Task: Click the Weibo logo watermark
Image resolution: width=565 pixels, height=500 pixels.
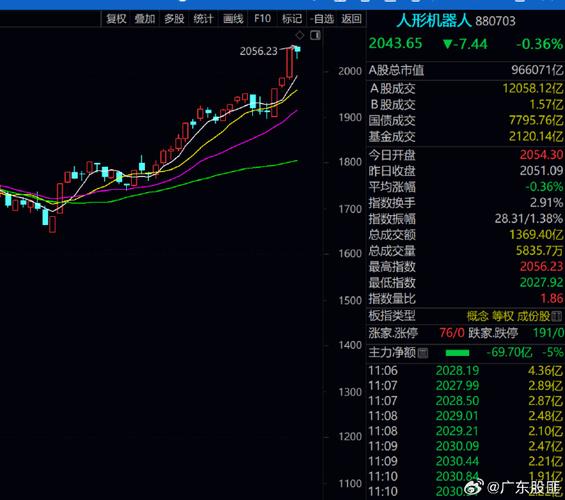Action: (475, 487)
